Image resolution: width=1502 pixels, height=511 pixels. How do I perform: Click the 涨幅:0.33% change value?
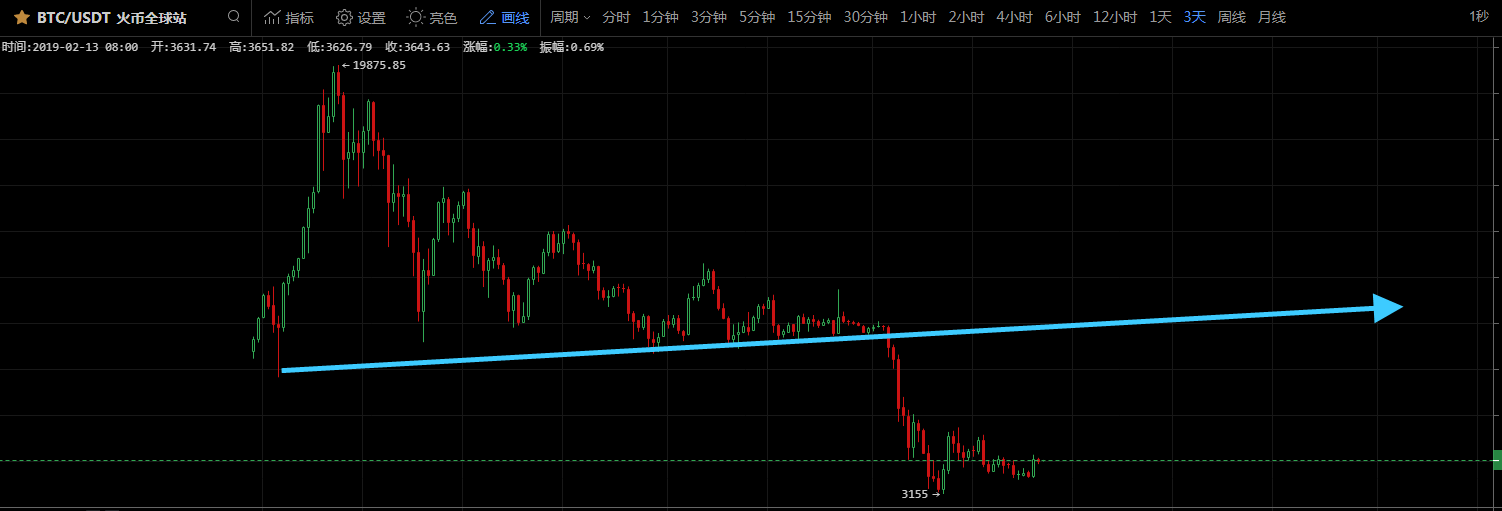(x=495, y=47)
